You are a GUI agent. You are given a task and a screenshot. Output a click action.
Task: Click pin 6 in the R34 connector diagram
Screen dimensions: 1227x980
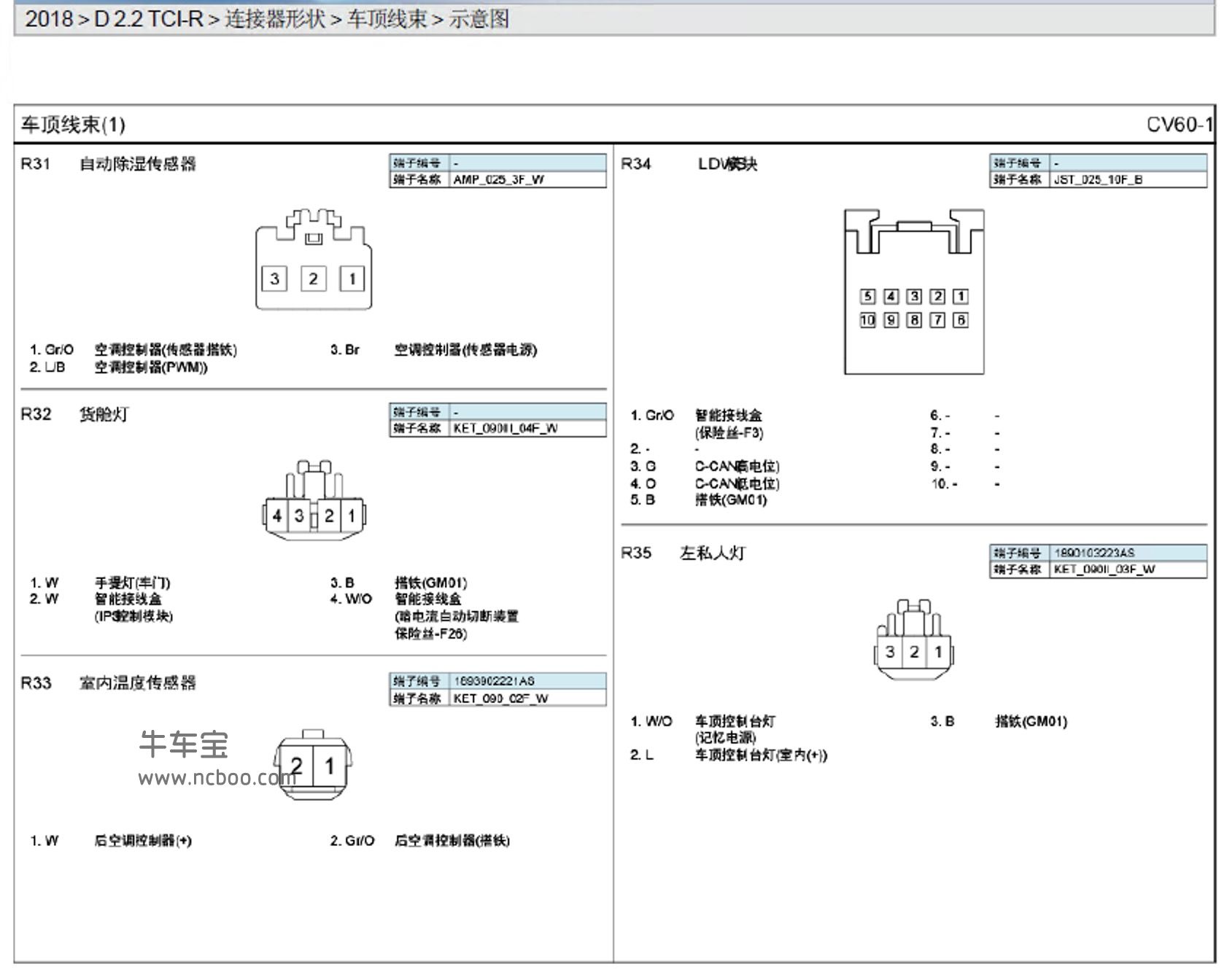[961, 320]
